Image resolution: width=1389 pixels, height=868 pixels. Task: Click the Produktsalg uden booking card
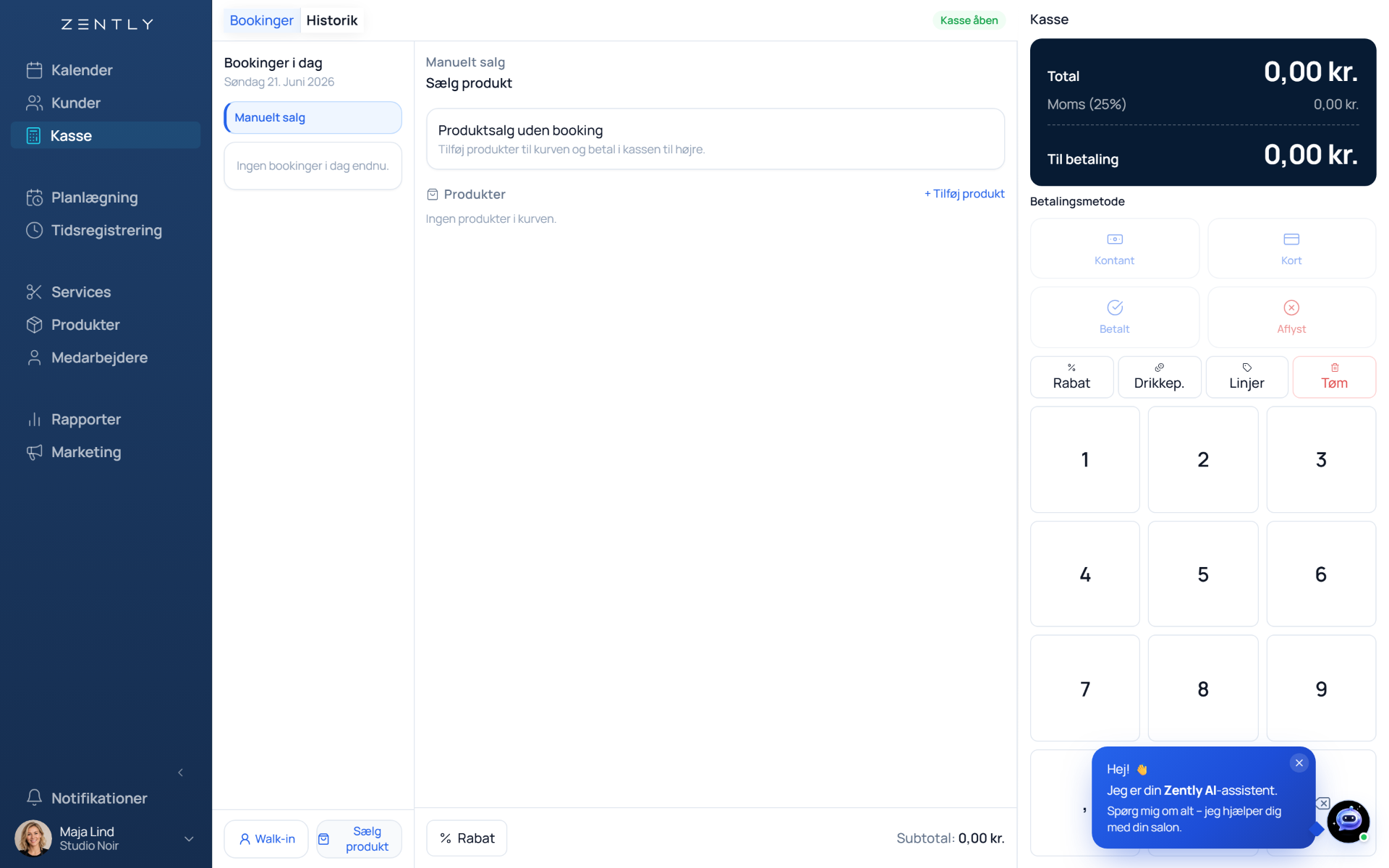(x=715, y=139)
